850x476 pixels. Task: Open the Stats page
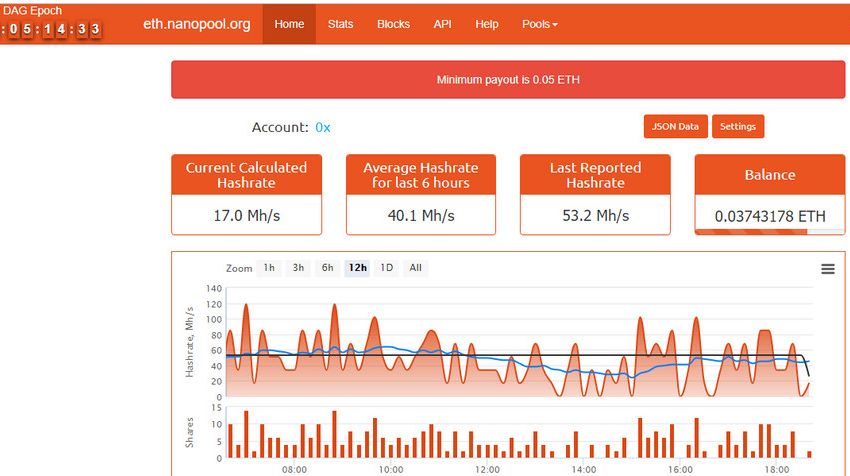coord(341,23)
